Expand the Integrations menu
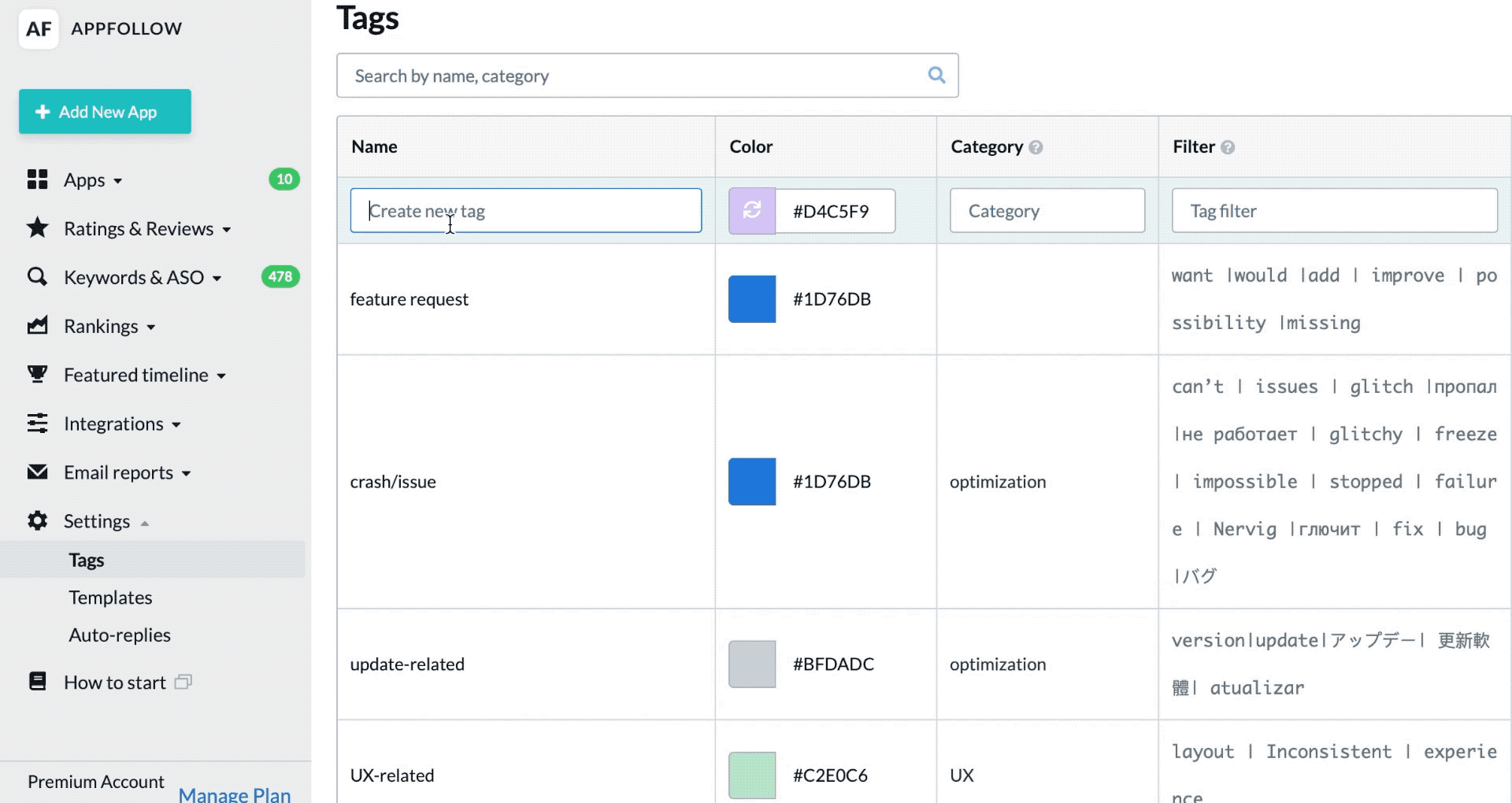 [122, 424]
